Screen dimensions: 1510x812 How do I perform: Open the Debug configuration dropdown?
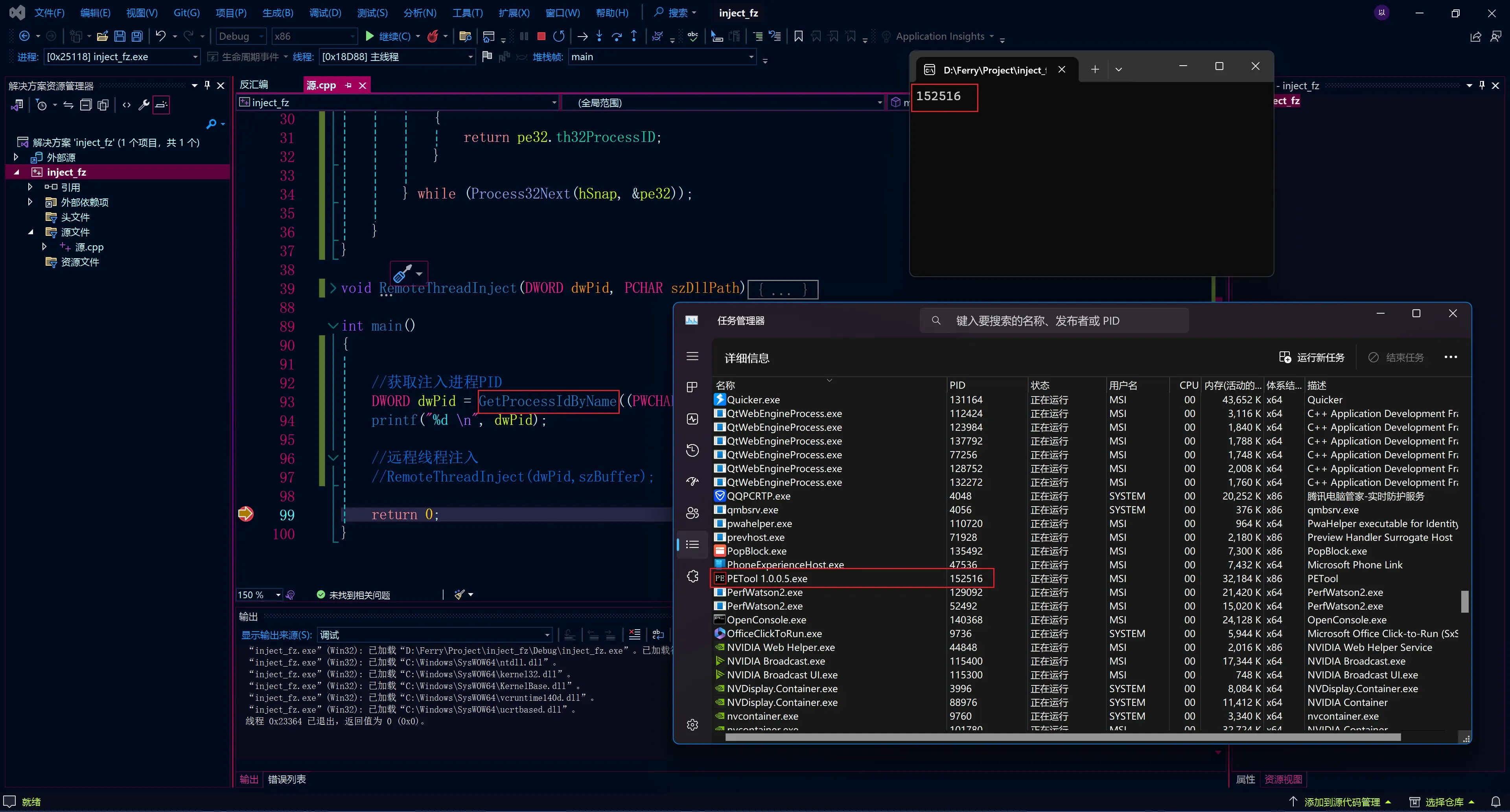click(x=240, y=36)
